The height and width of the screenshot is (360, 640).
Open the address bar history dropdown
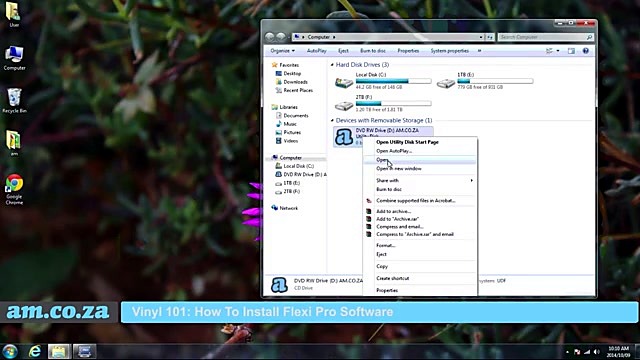point(481,37)
